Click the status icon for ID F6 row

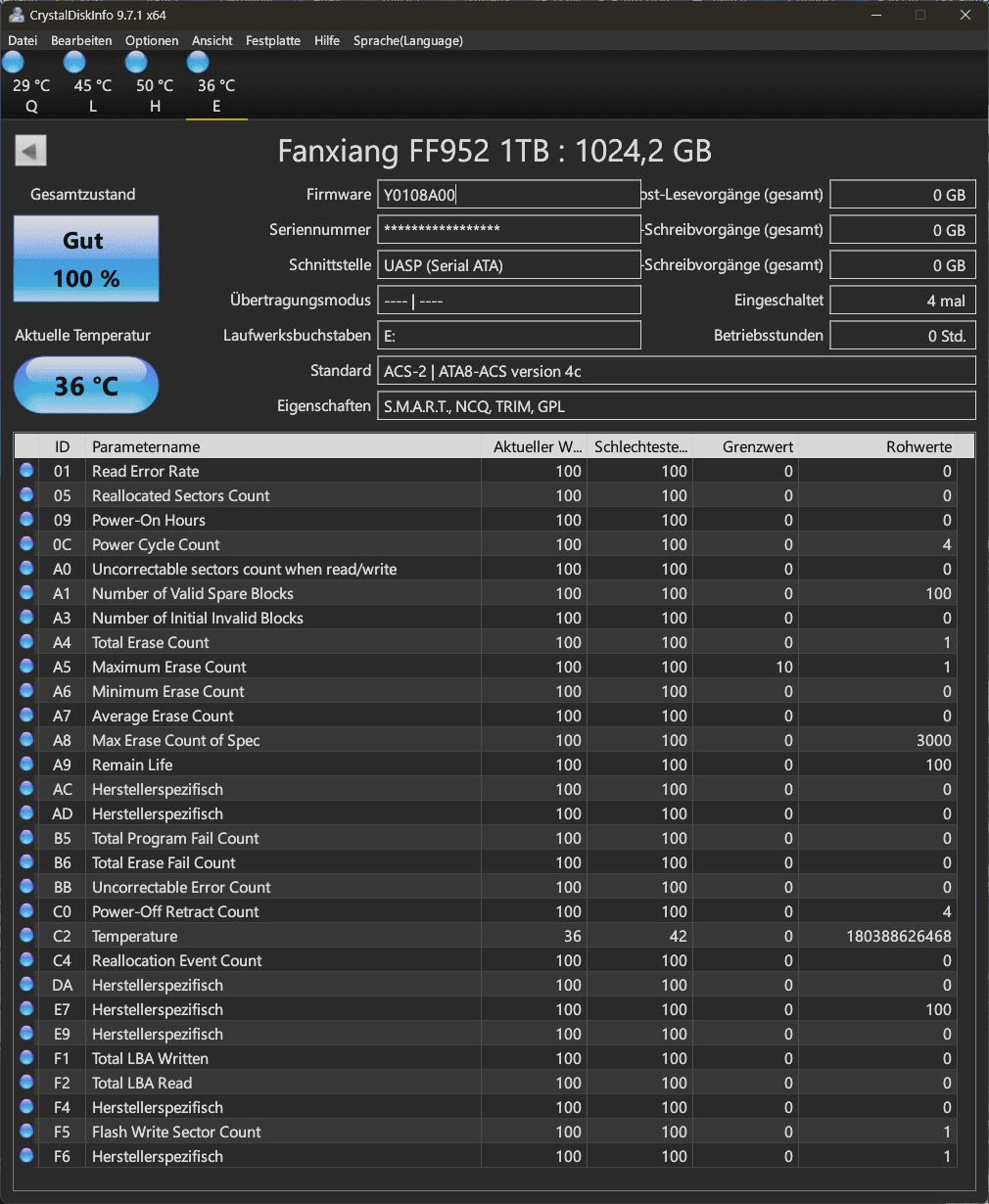pyautogui.click(x=26, y=1156)
